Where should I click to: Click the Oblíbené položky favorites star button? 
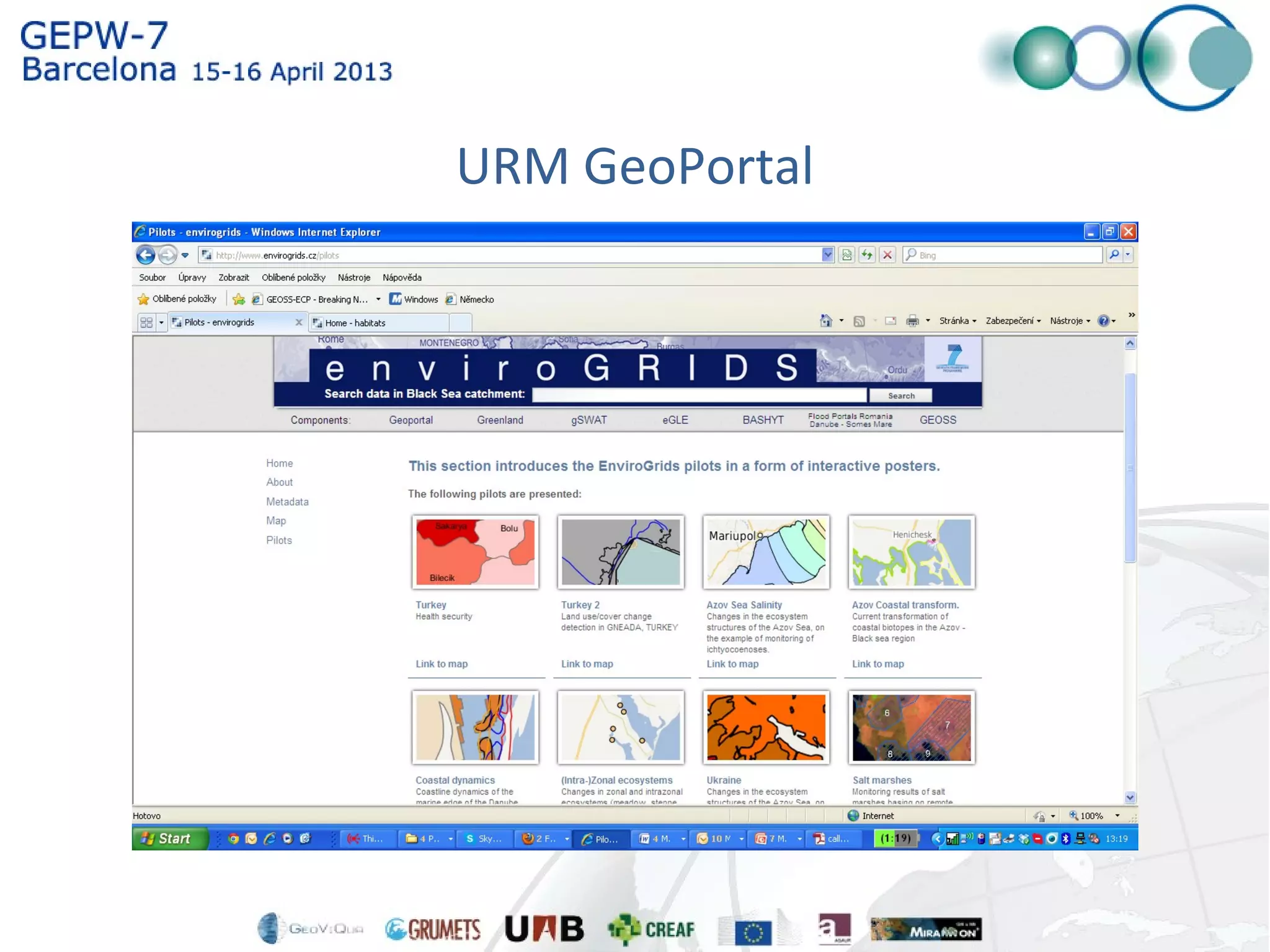pos(177,299)
